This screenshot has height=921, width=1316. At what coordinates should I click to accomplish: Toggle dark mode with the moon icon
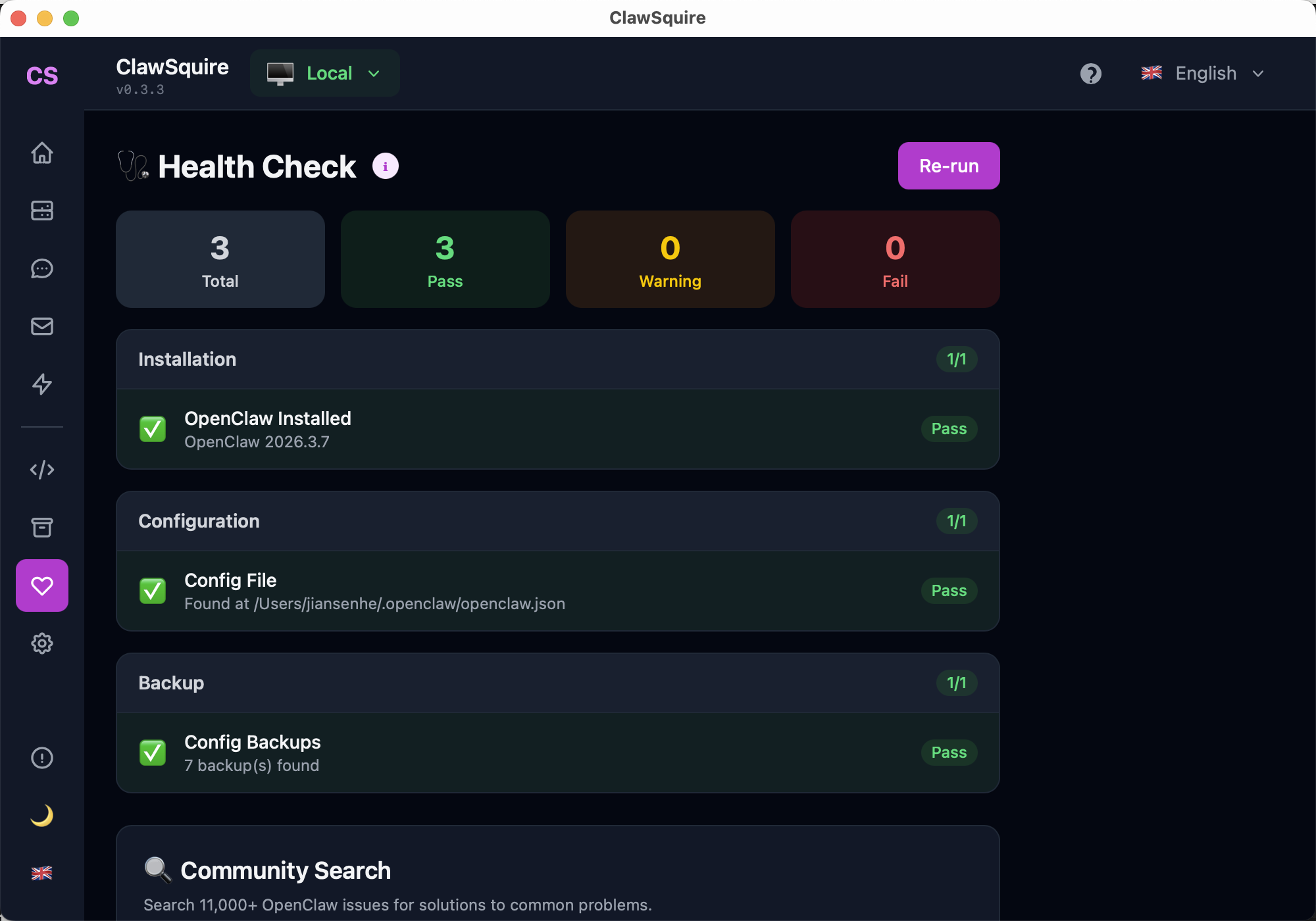(42, 816)
